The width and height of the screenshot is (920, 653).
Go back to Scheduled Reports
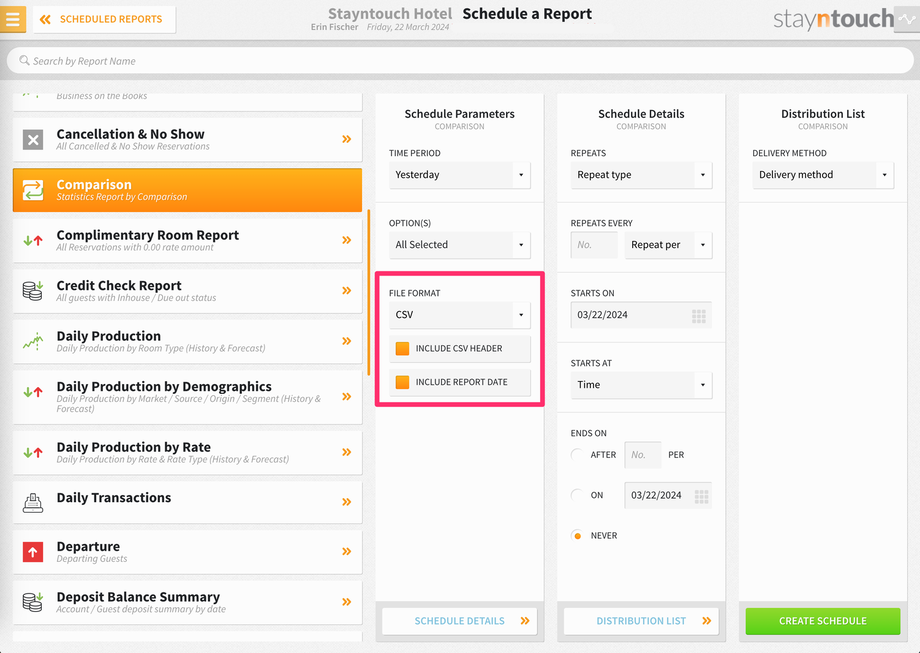(104, 19)
